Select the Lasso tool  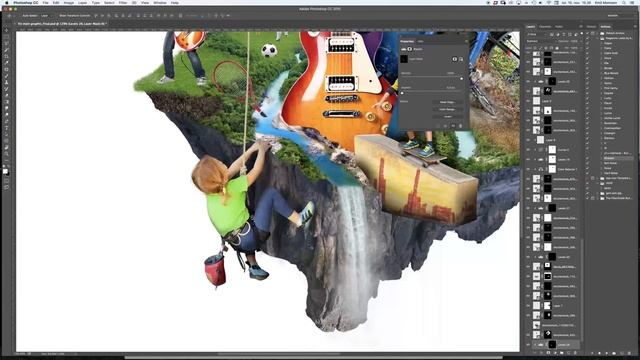(6, 44)
